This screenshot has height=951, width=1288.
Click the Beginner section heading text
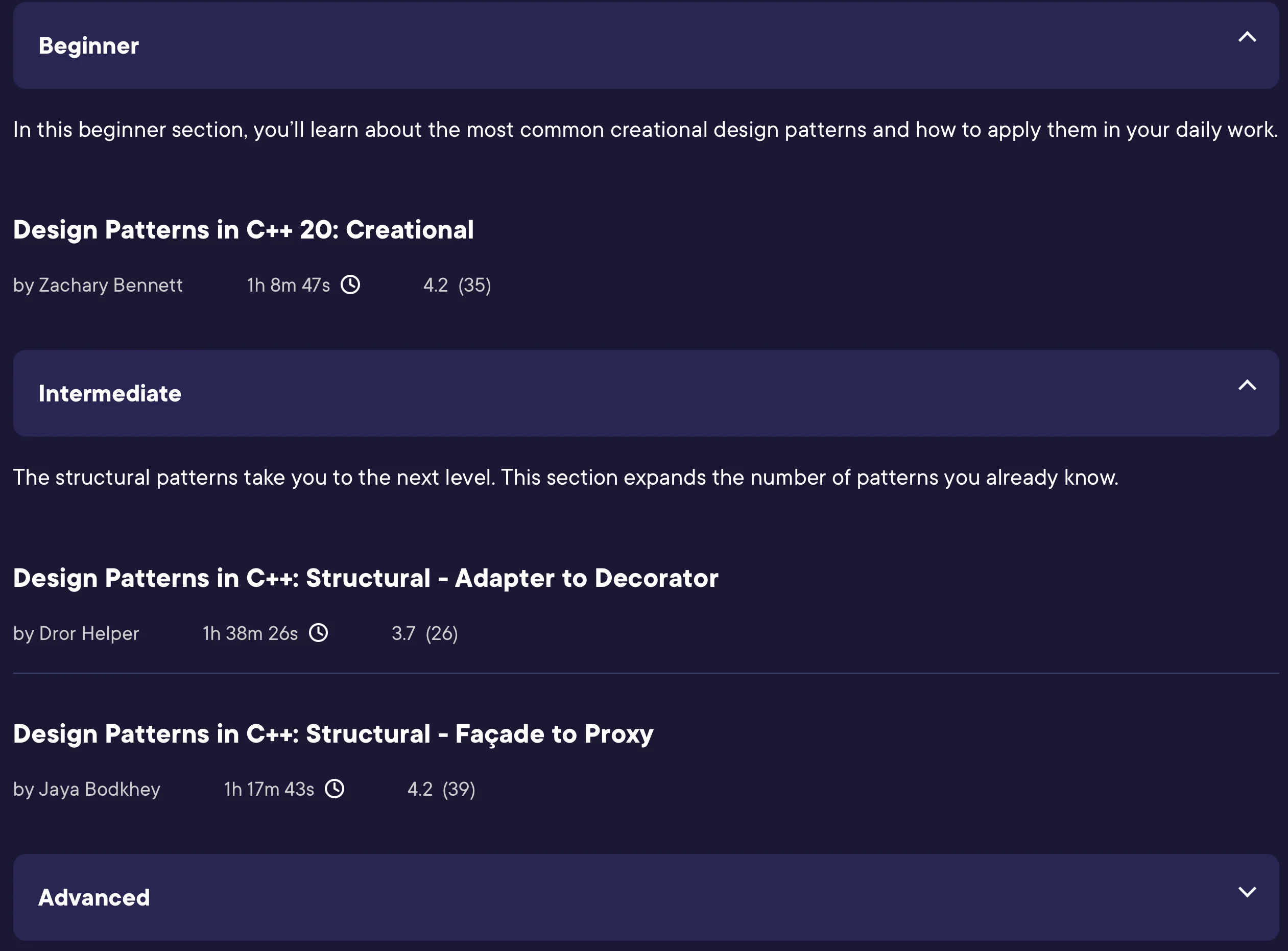tap(89, 45)
